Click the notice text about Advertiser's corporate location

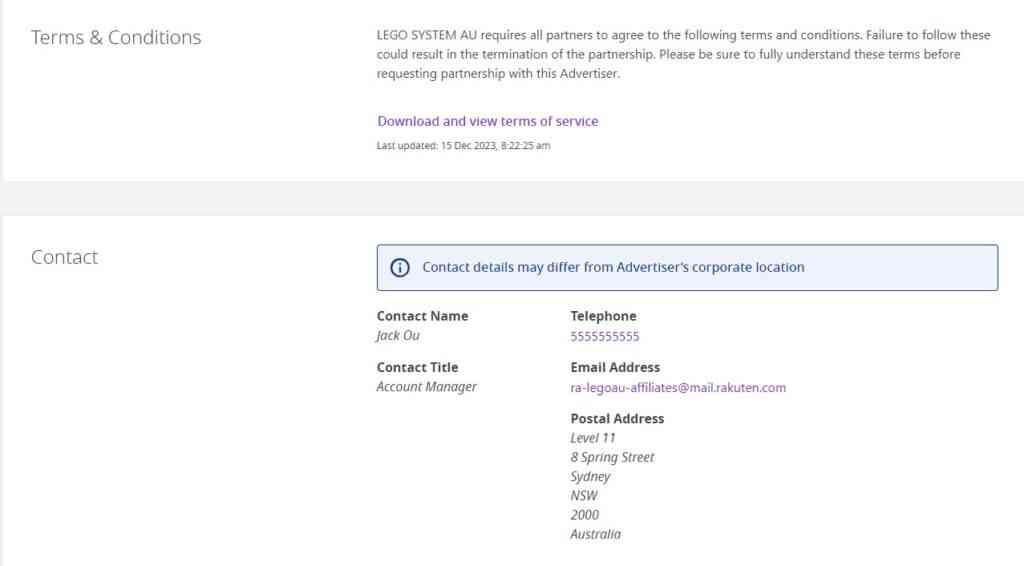click(613, 268)
